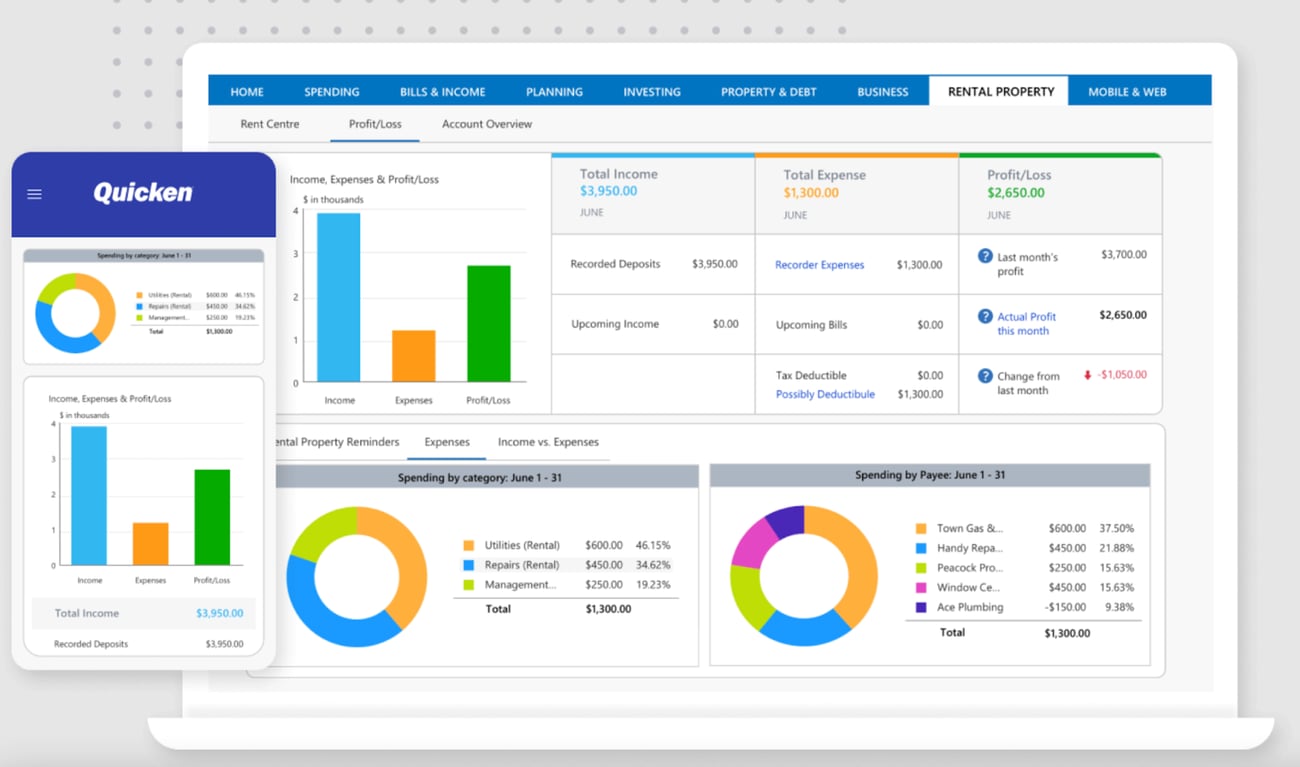
Task: Click the Quicken logo in the mobile header
Action: [143, 193]
